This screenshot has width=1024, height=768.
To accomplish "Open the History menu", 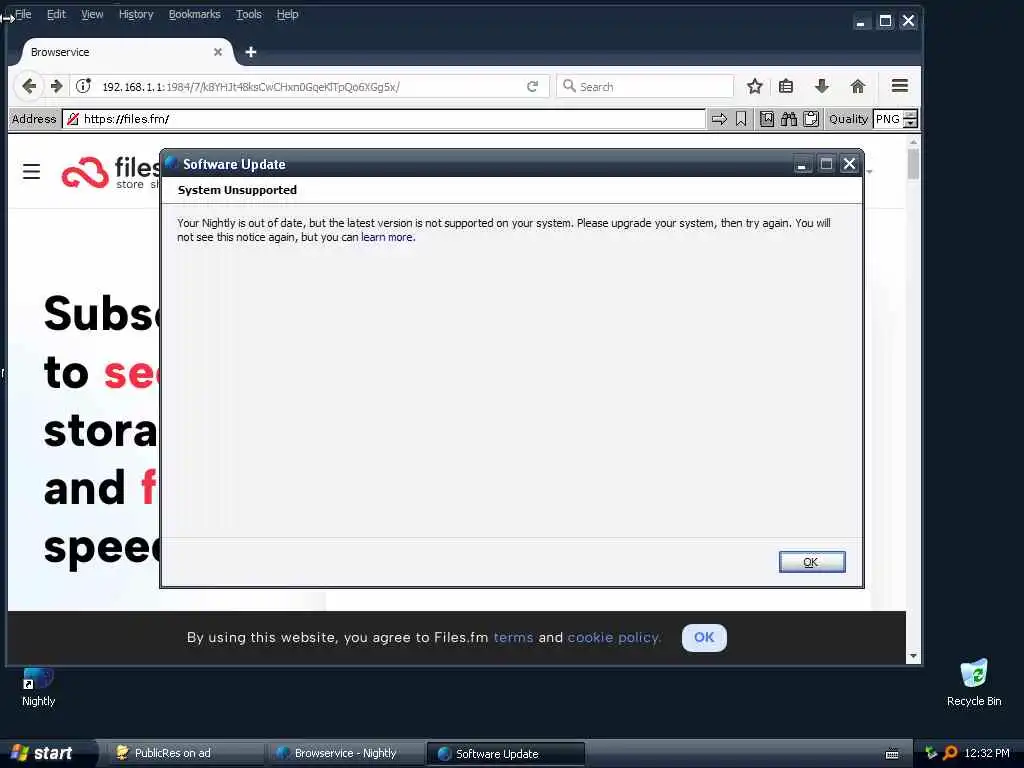I will click(x=136, y=14).
